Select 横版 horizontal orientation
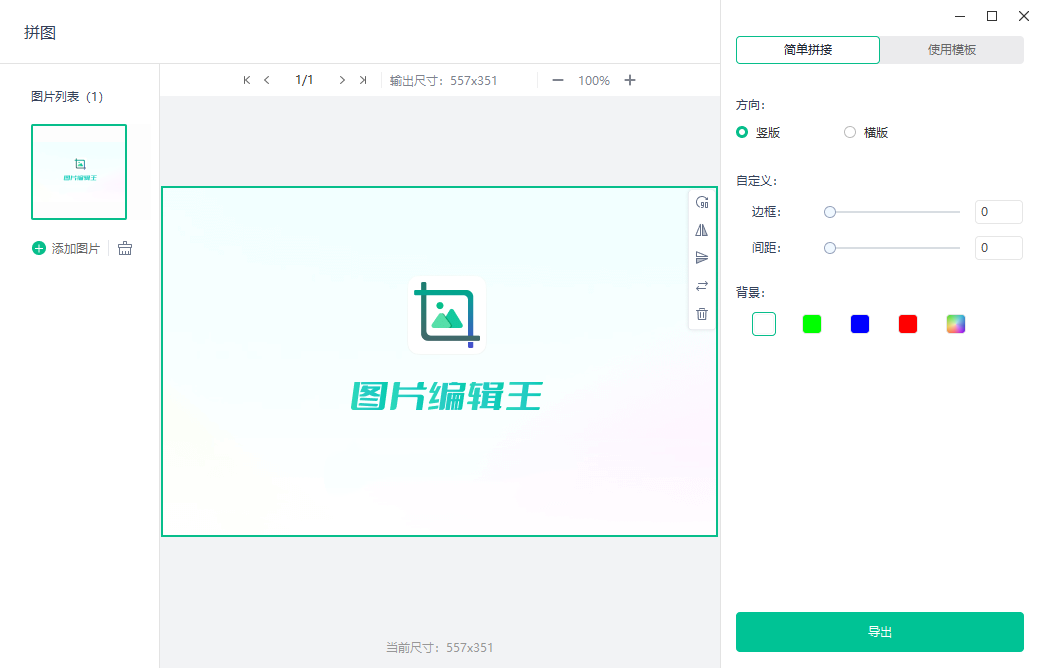 tap(866, 133)
